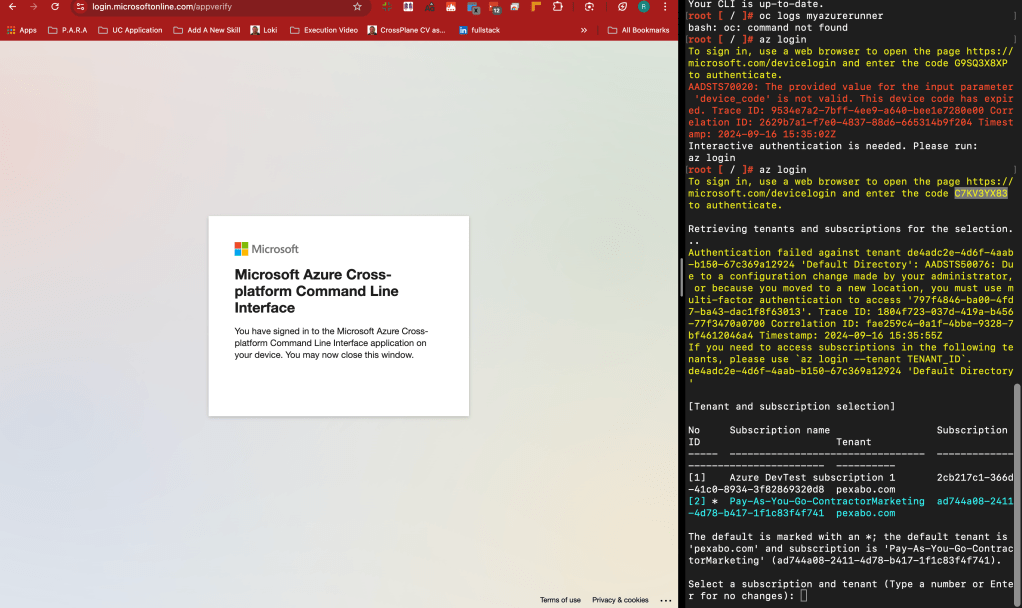Click the highlighted device code C7KV3YX83 in terminal
The height and width of the screenshot is (608, 1022).
(x=981, y=194)
